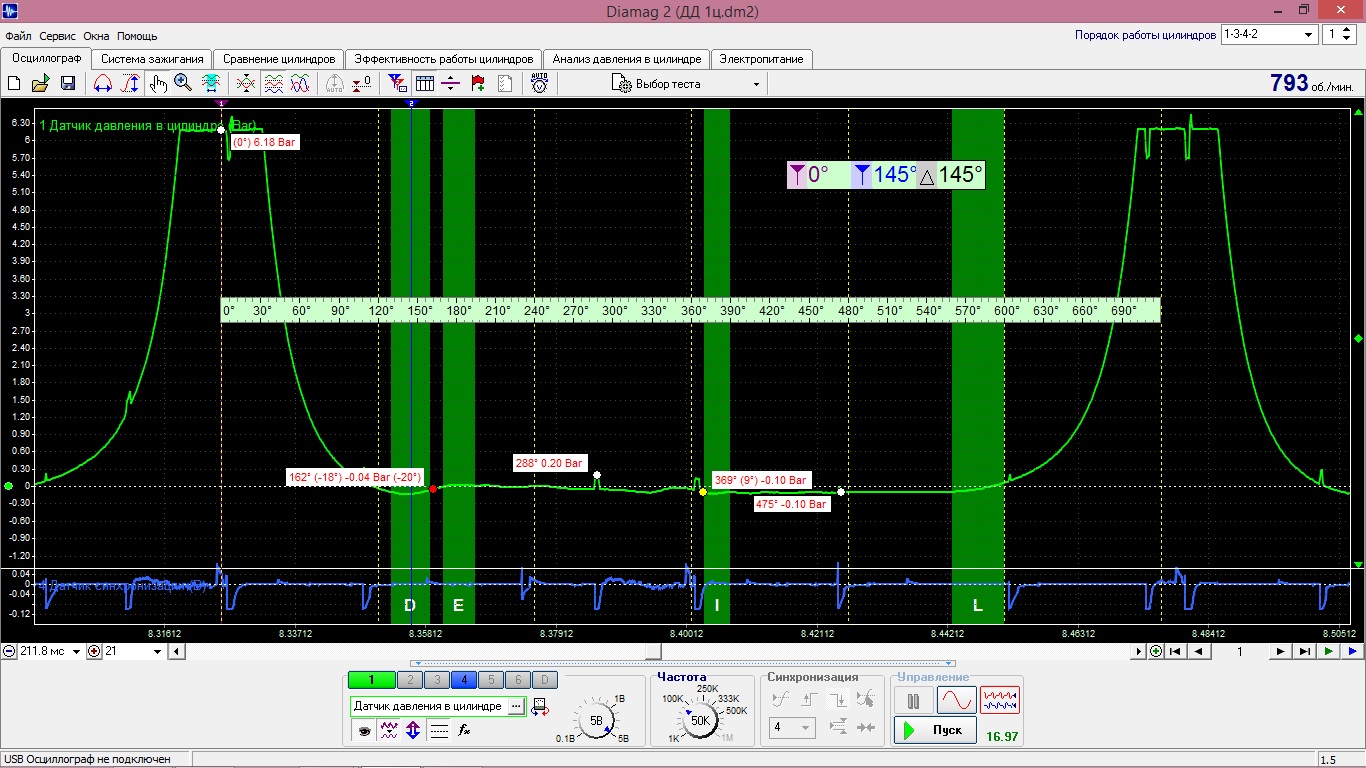Save the recording with the floppy disk icon
The width and height of the screenshot is (1366, 768).
pyautogui.click(x=68, y=84)
